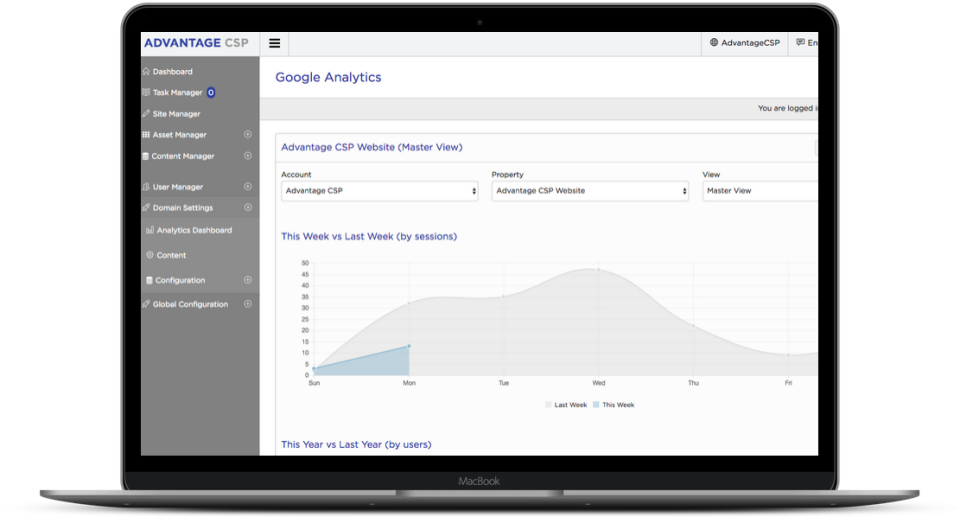This screenshot has width=960, height=517.
Task: Open Task Manager in sidebar
Action: (x=177, y=92)
